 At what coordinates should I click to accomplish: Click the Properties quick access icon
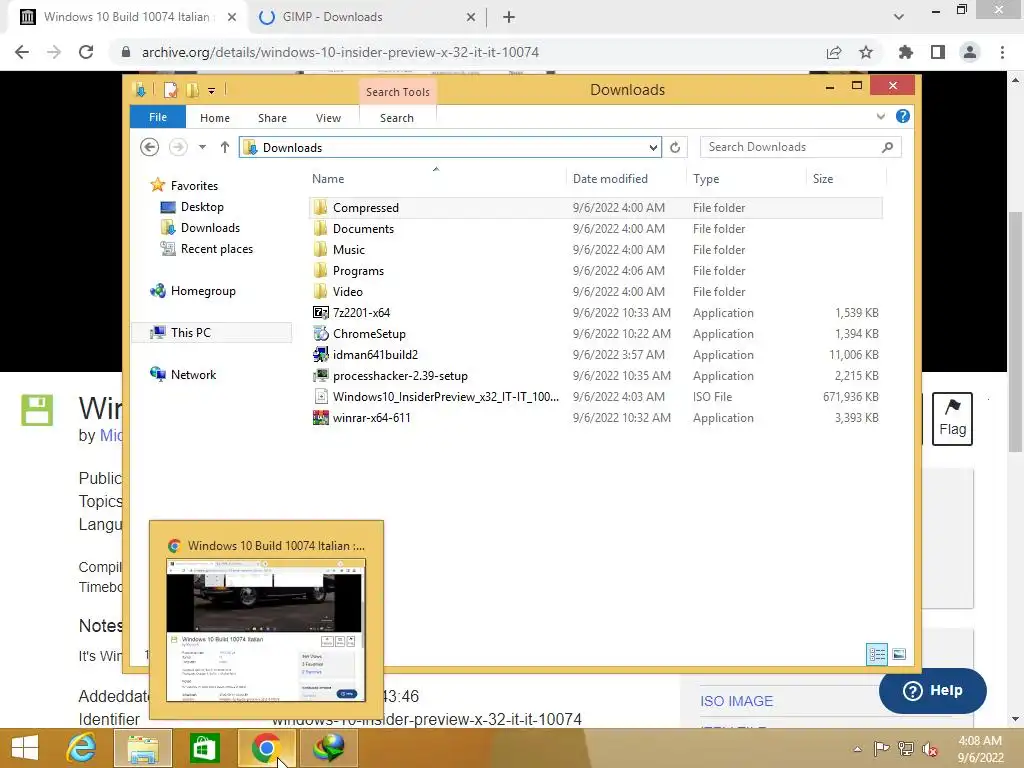click(x=170, y=90)
